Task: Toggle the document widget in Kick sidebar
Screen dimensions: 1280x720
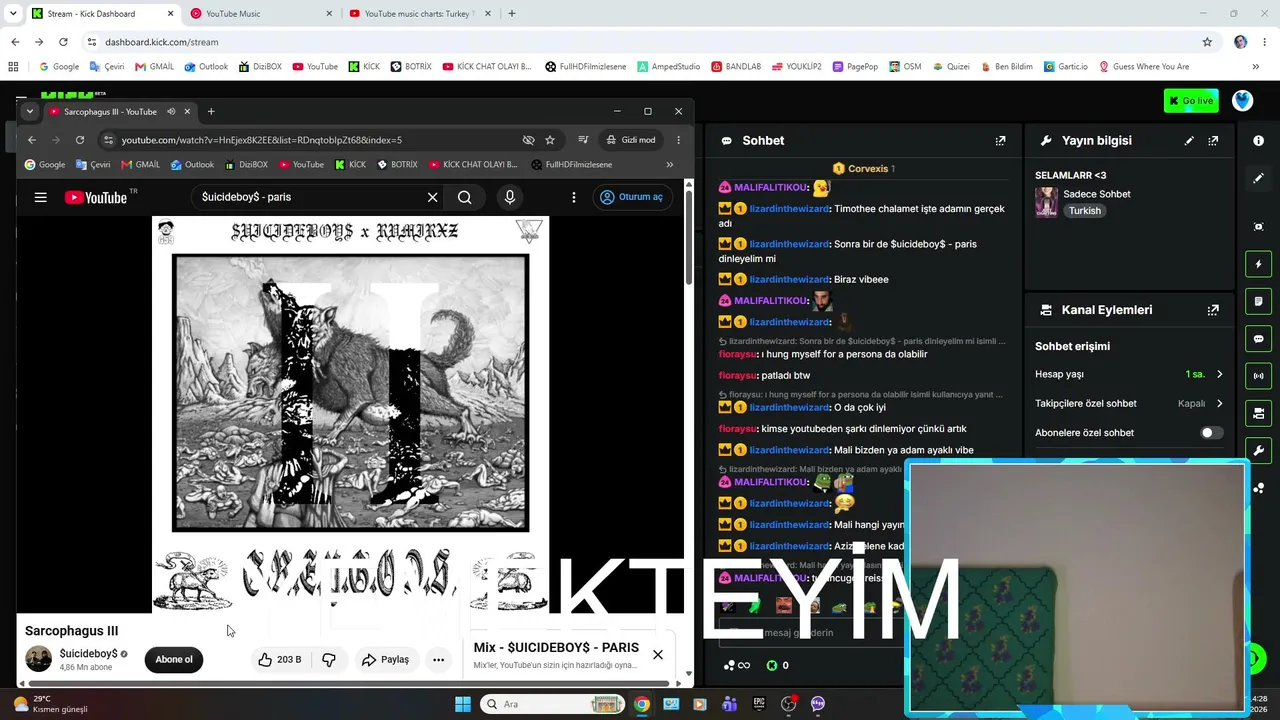Action: click(x=1259, y=301)
